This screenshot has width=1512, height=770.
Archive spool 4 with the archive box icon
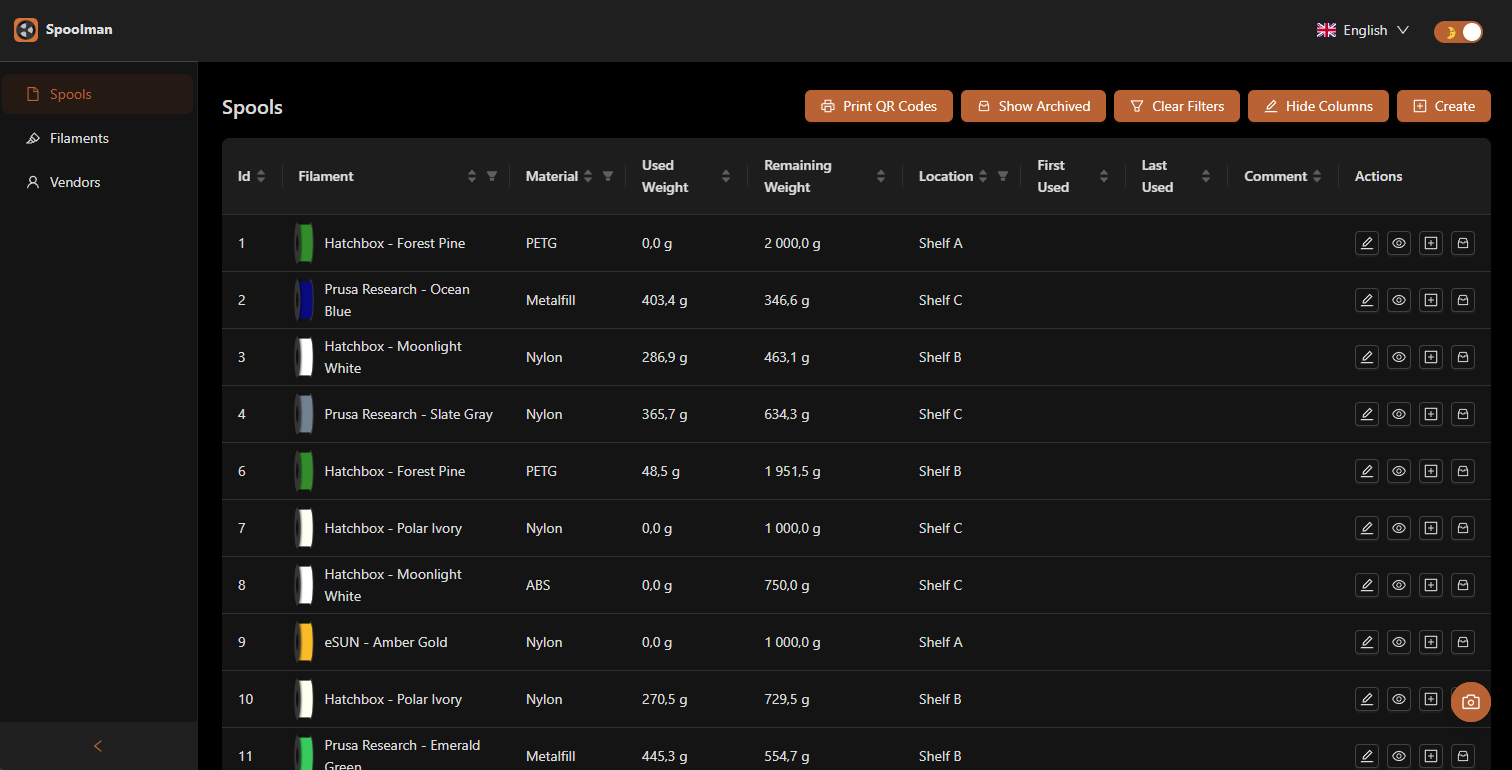point(1463,413)
